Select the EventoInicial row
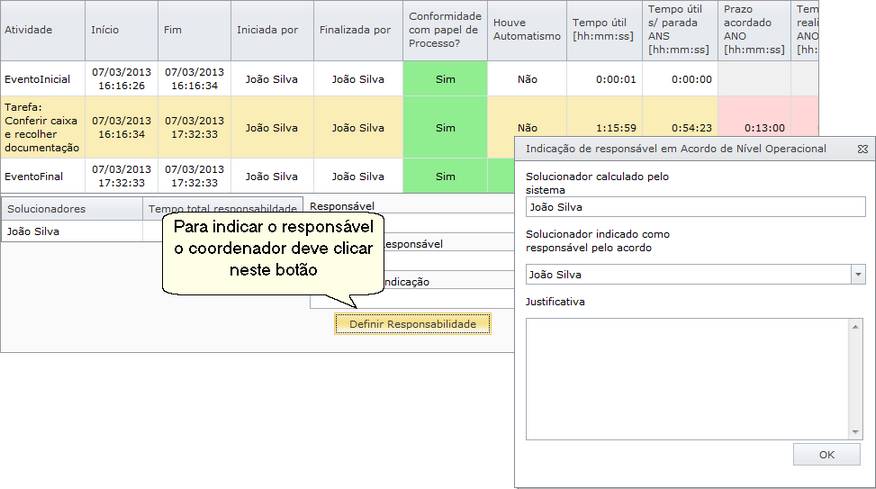 pyautogui.click(x=409, y=79)
